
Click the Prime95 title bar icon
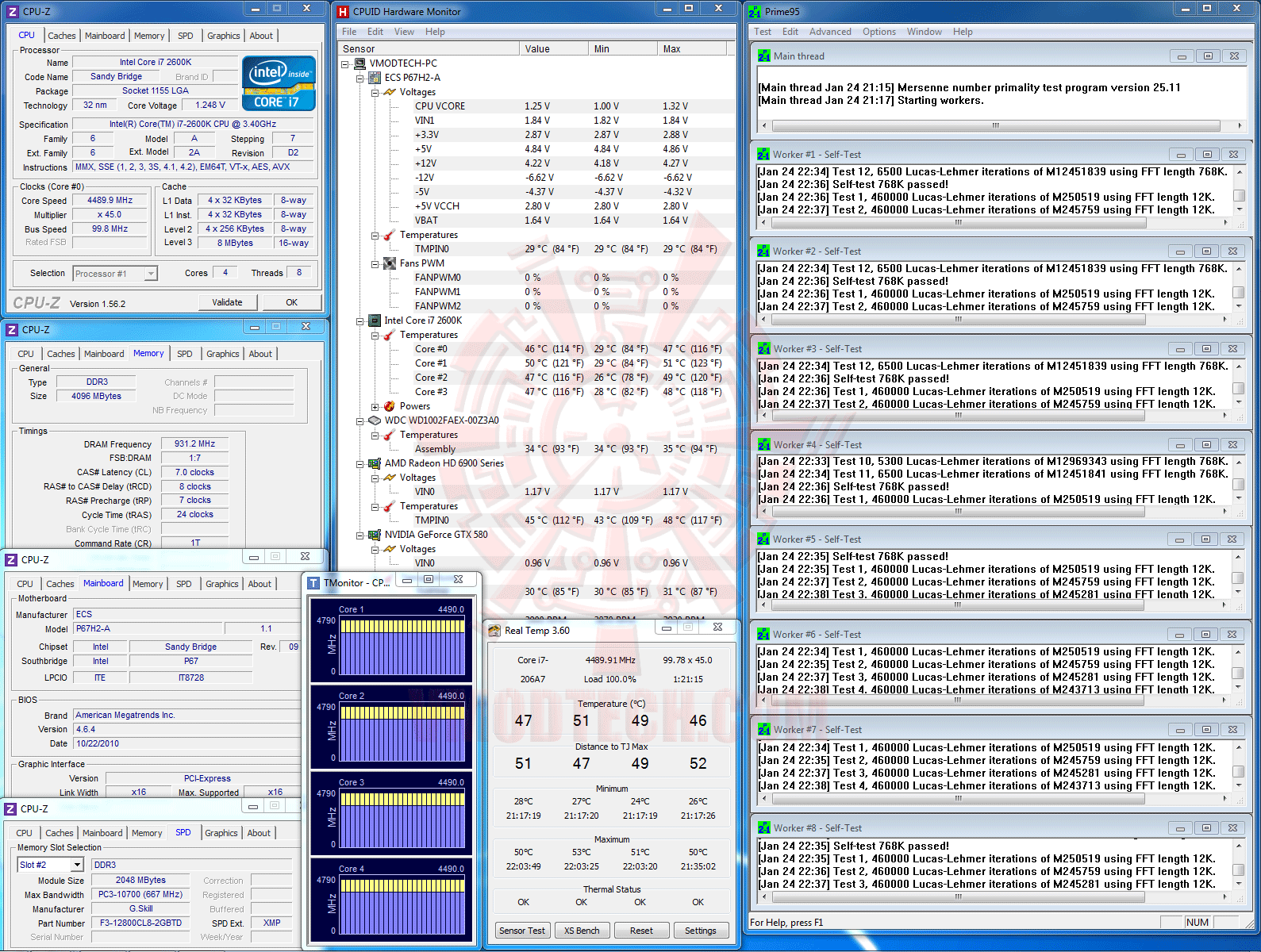click(x=755, y=12)
